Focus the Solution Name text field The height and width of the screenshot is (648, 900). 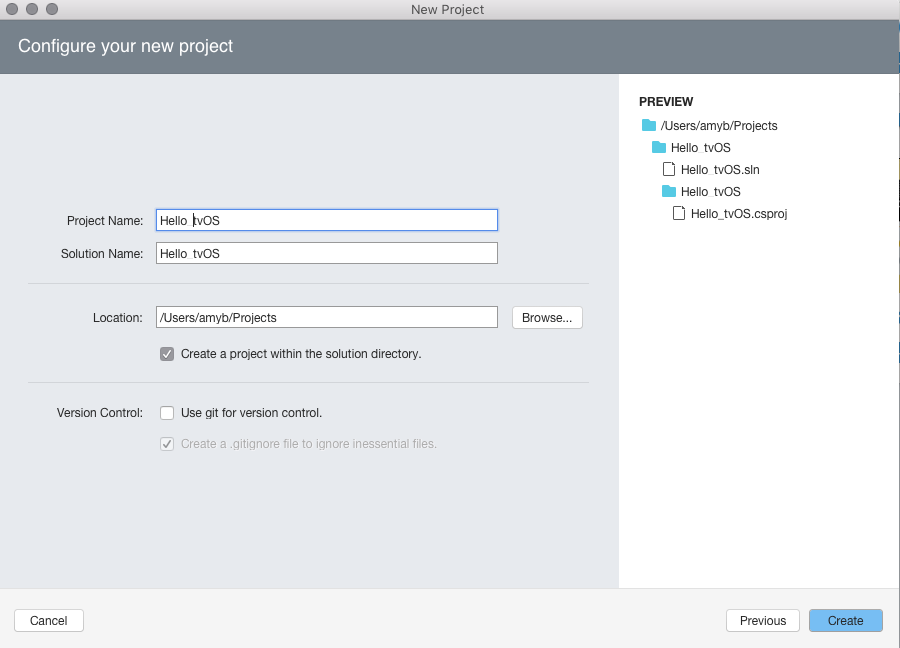click(x=326, y=254)
